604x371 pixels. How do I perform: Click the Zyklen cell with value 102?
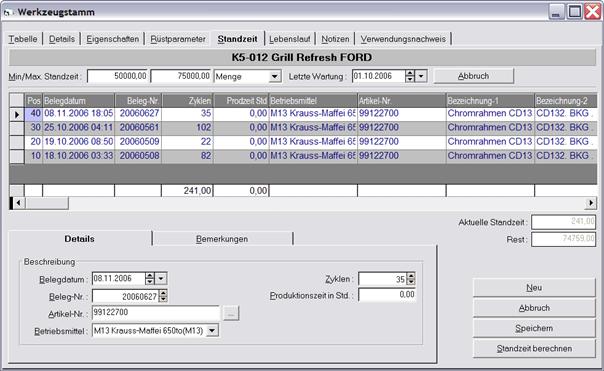187,128
